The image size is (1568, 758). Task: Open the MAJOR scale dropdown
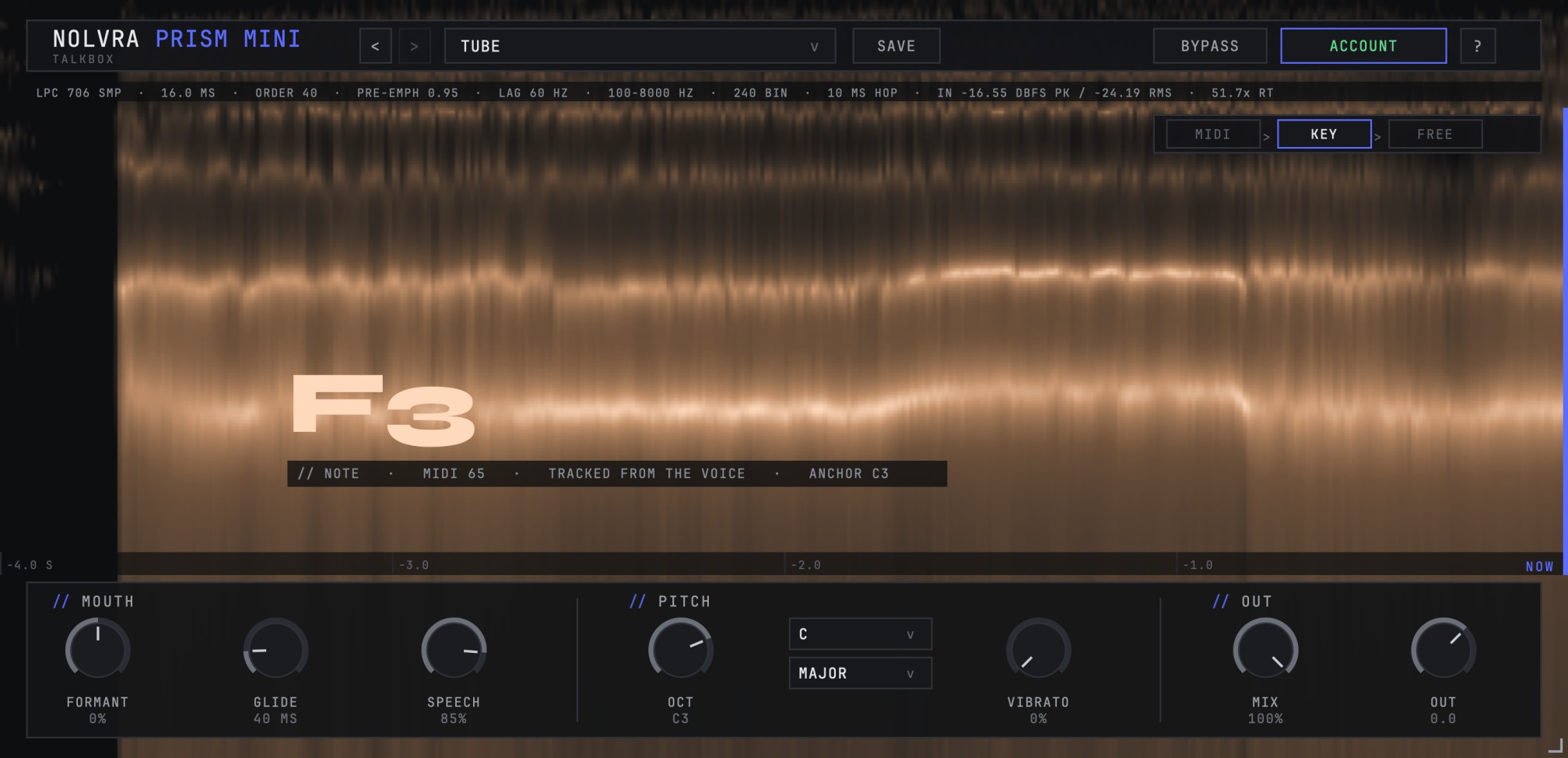click(860, 673)
